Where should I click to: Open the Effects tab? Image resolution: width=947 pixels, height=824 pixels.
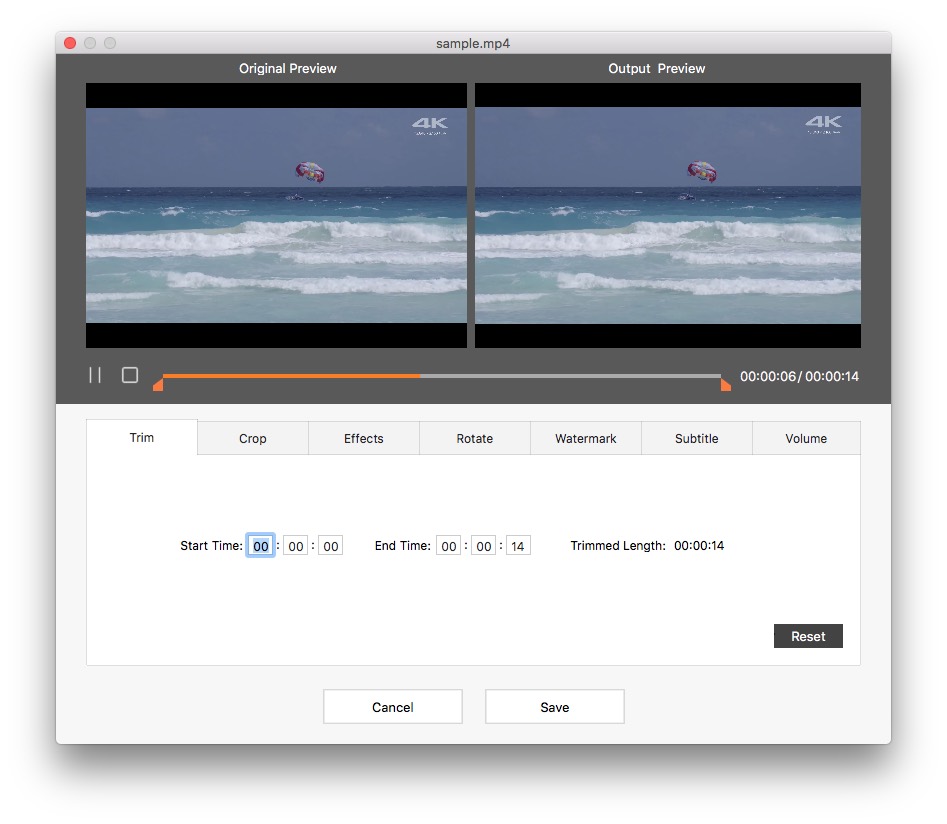pos(363,438)
